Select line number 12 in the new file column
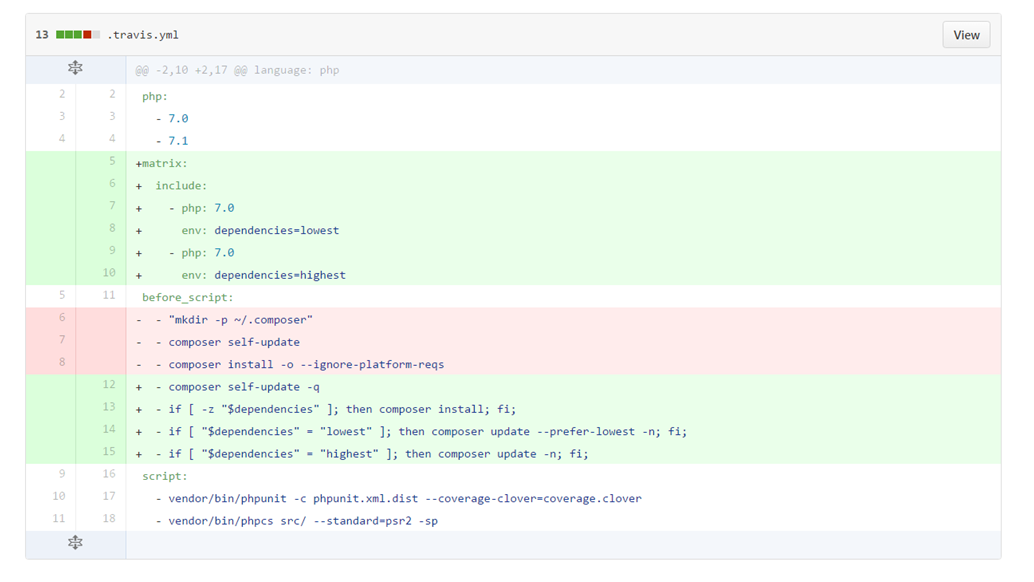 click(x=110, y=386)
